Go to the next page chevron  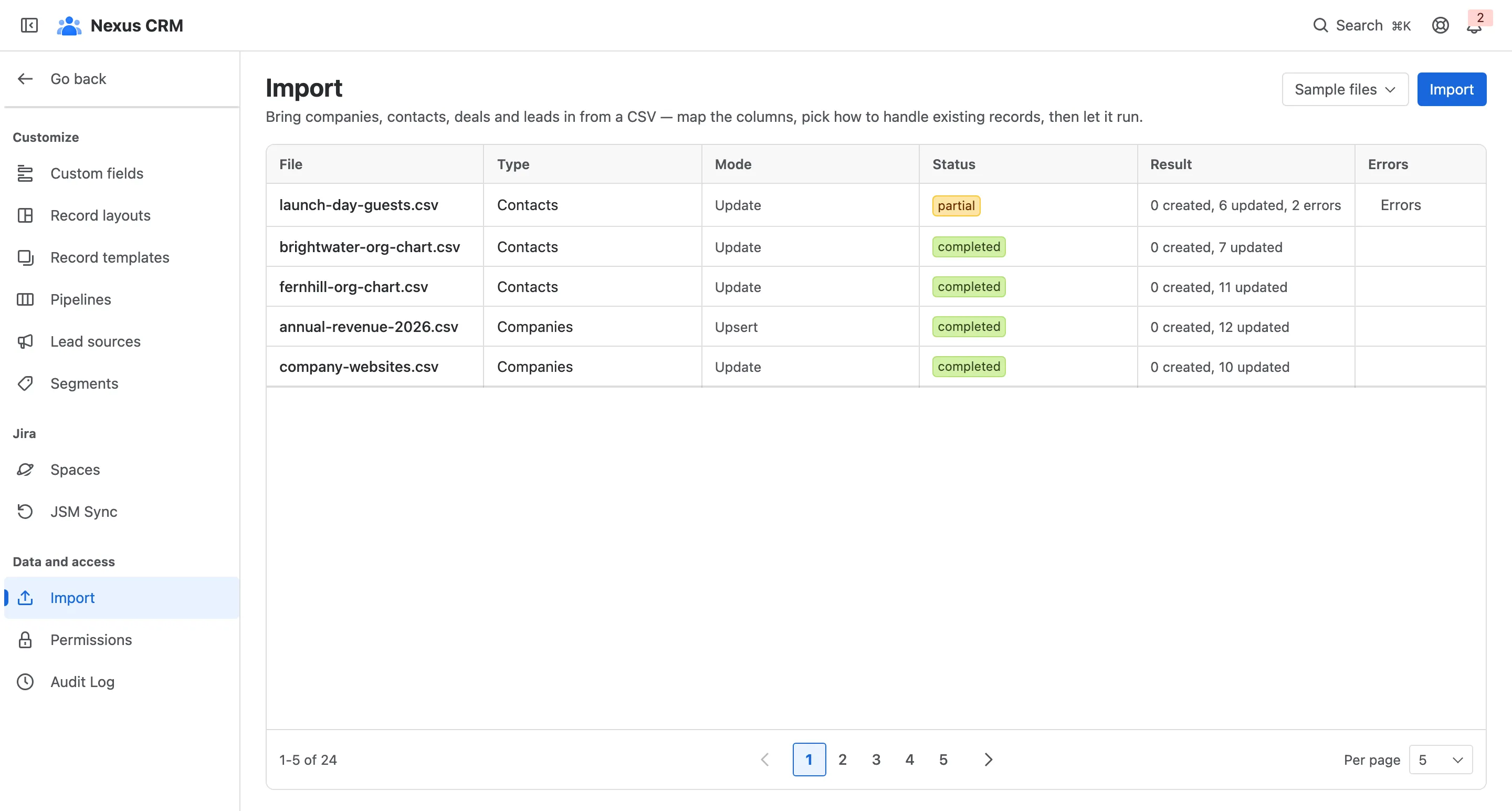coord(989,760)
